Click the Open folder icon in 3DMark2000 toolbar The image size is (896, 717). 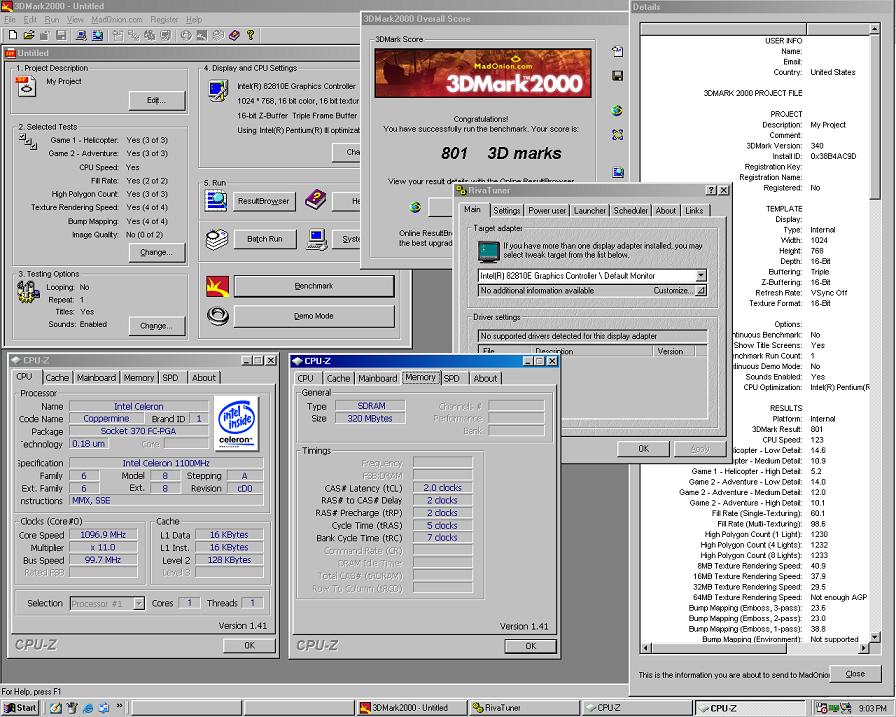(x=29, y=35)
